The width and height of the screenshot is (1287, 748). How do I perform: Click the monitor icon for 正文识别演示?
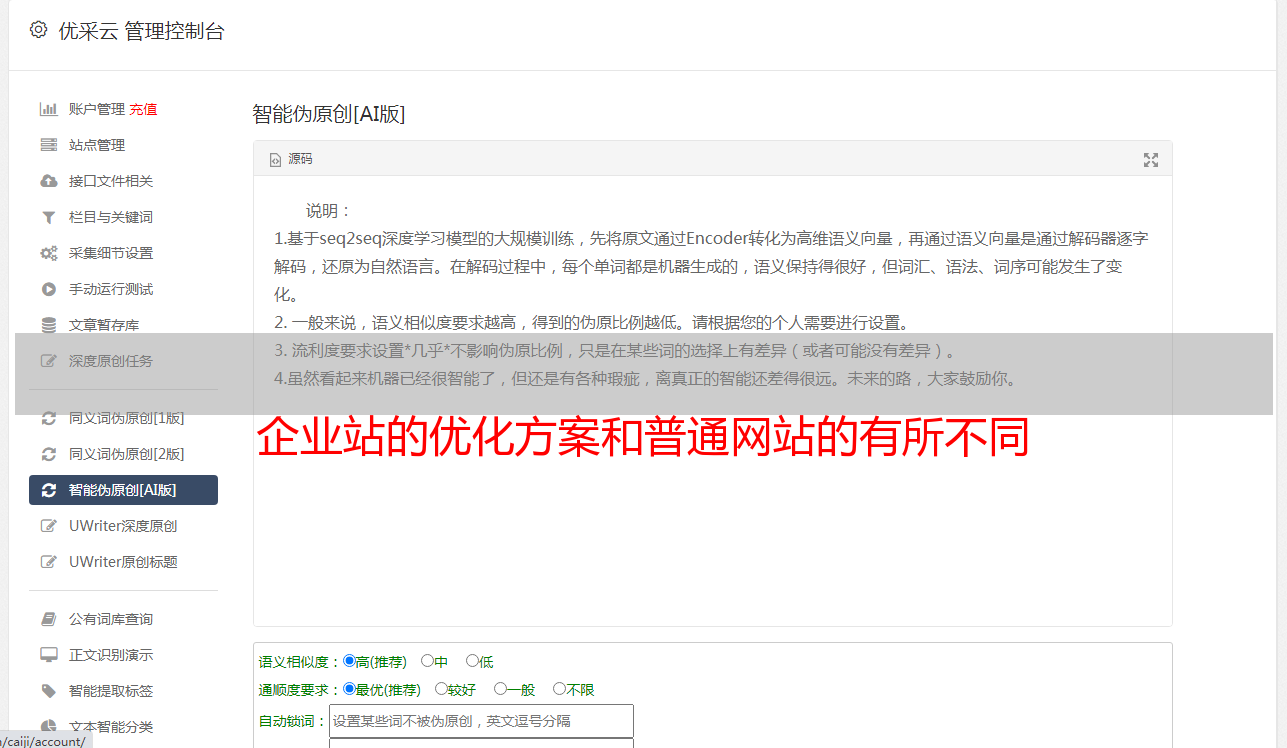click(48, 655)
